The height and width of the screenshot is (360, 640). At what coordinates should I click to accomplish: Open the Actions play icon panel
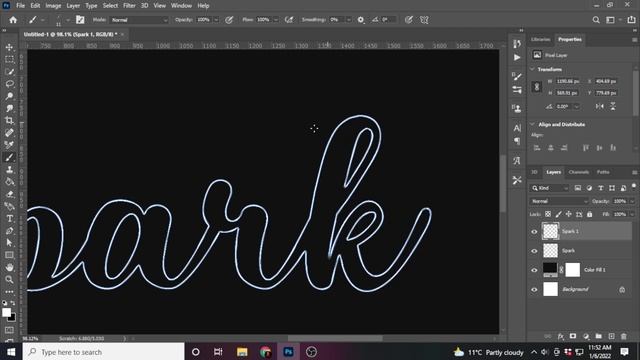click(x=517, y=58)
